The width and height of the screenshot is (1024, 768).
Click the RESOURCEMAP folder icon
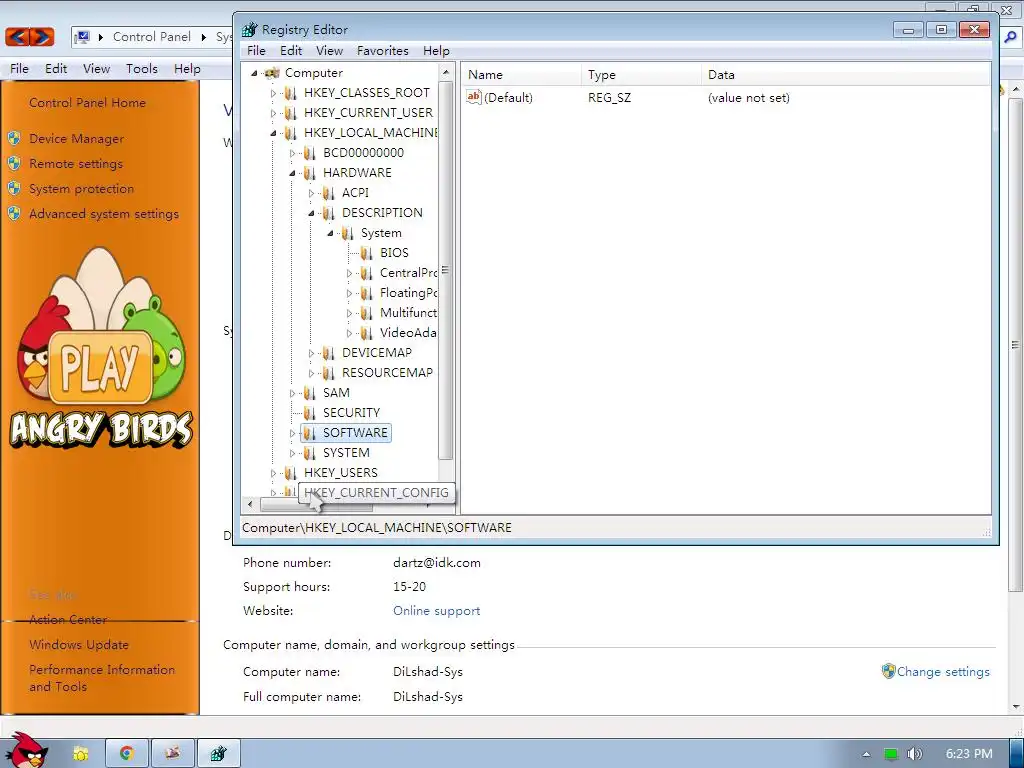coord(328,373)
